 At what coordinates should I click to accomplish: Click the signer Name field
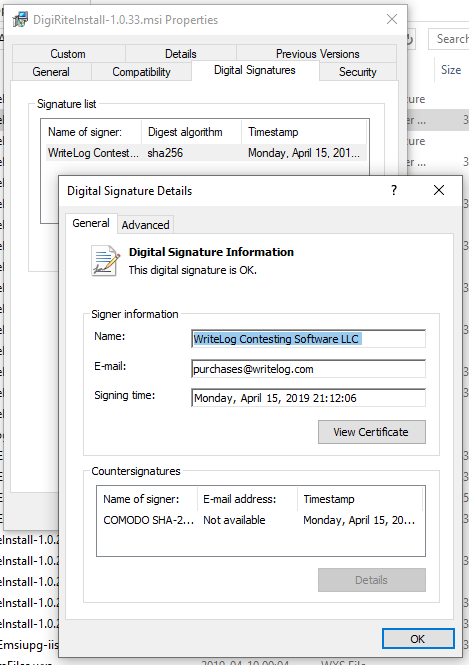(x=308, y=339)
